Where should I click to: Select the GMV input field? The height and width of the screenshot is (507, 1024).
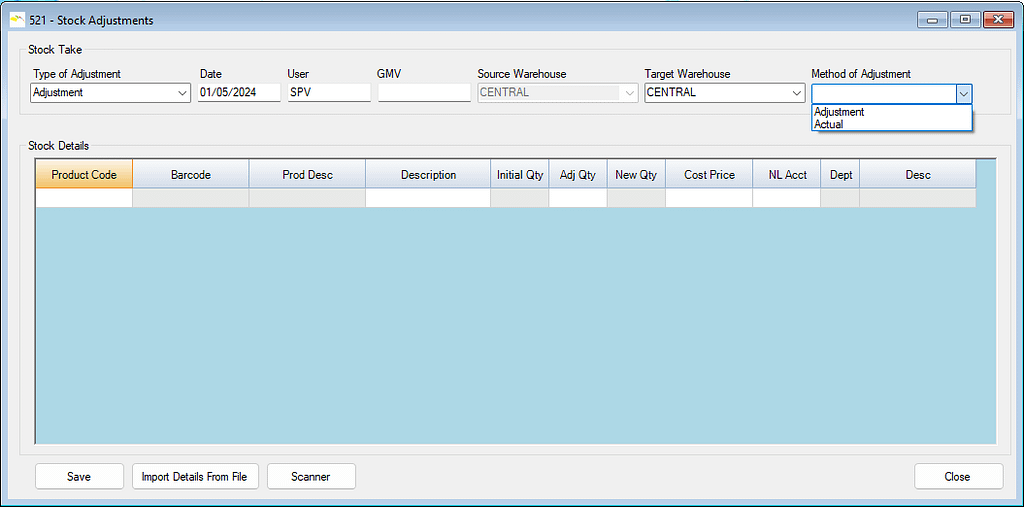423,93
